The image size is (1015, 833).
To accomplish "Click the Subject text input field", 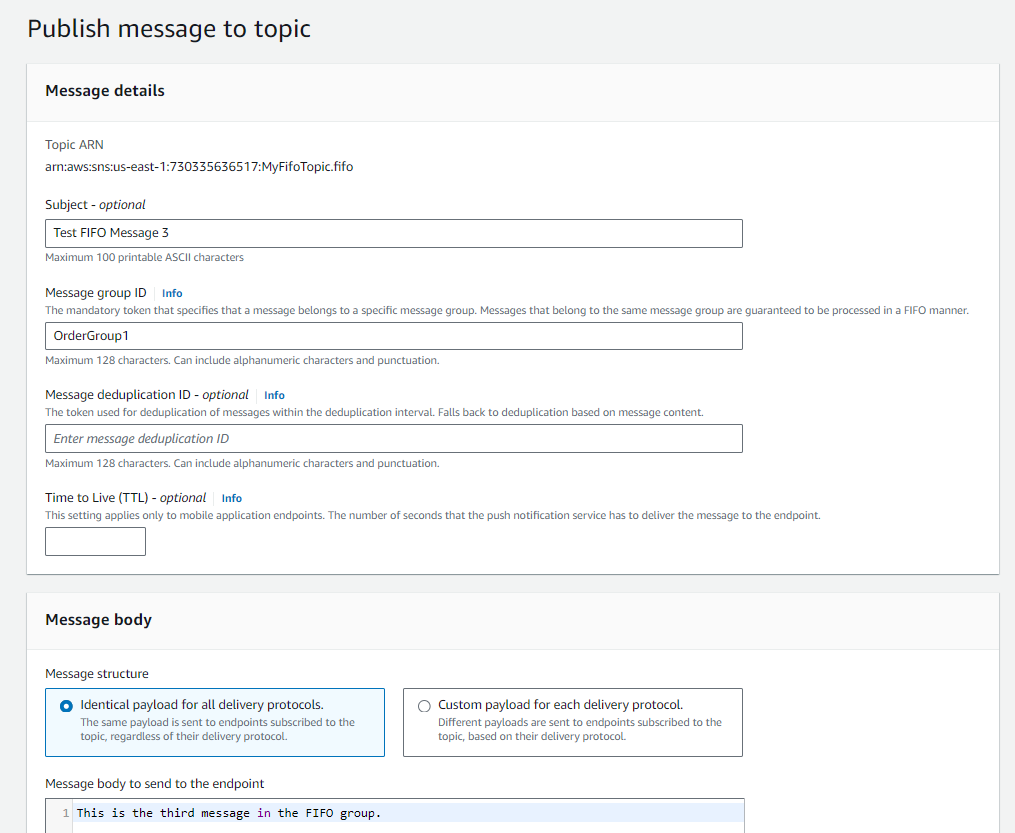I will (393, 233).
